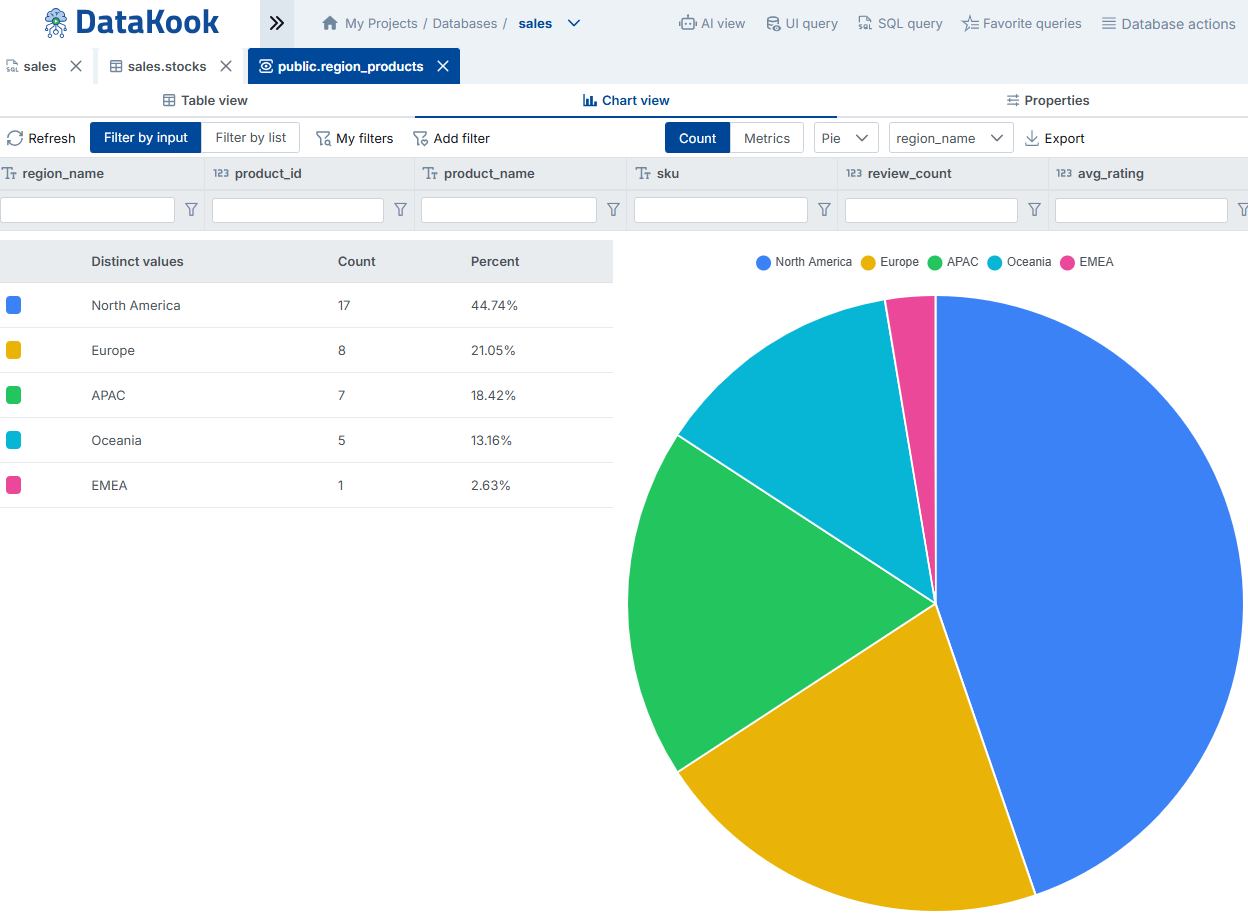Switch to the Table view tab
This screenshot has width=1248, height=917.
pos(206,100)
